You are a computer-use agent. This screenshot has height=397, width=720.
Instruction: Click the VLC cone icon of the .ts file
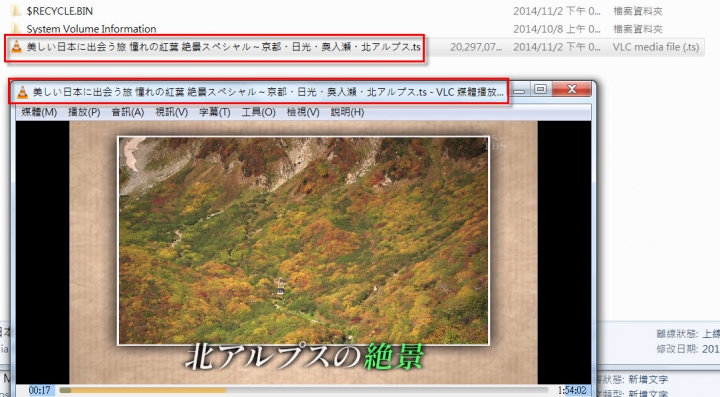click(16, 47)
